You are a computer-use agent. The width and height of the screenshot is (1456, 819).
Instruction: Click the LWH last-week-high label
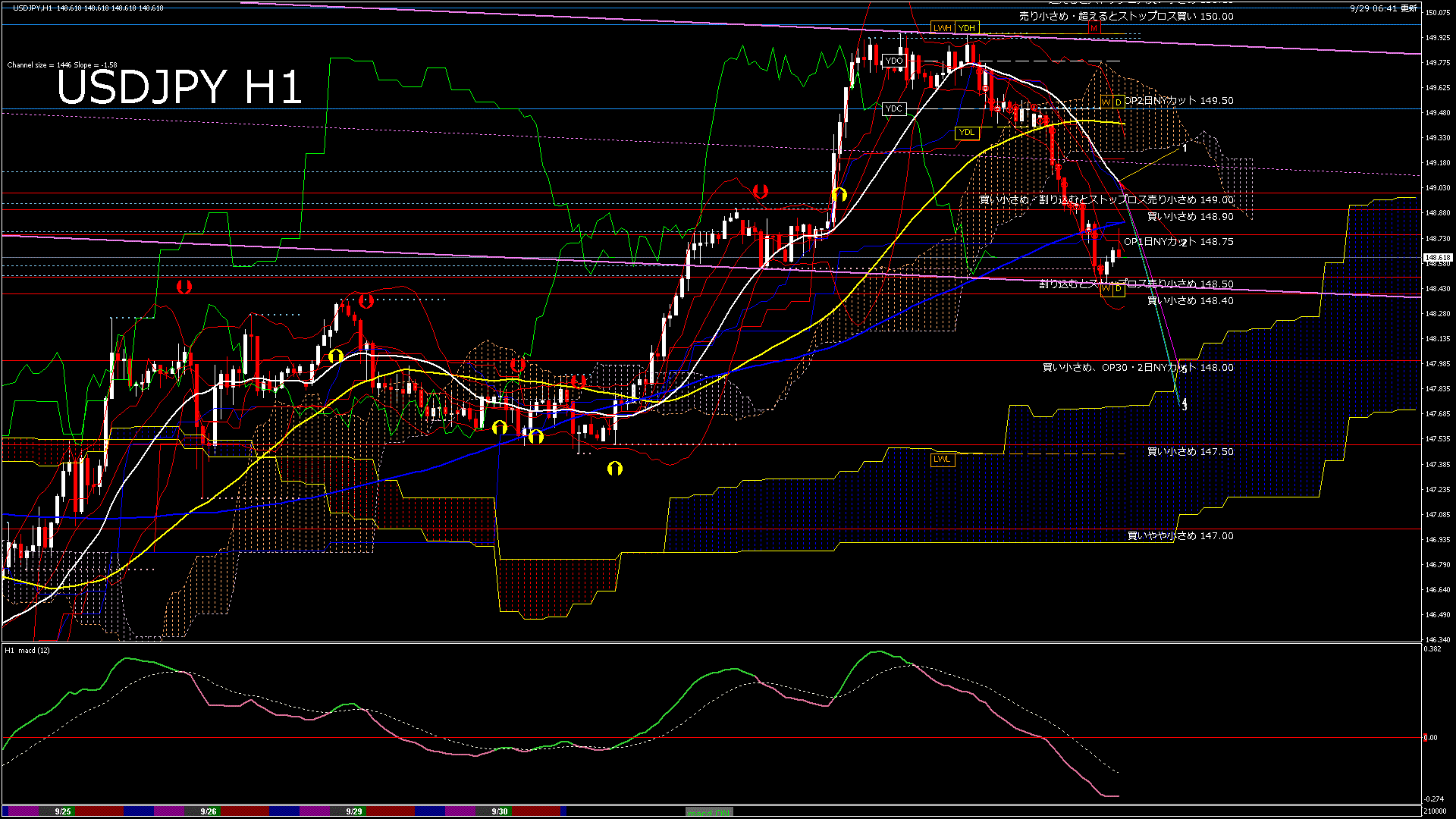942,28
